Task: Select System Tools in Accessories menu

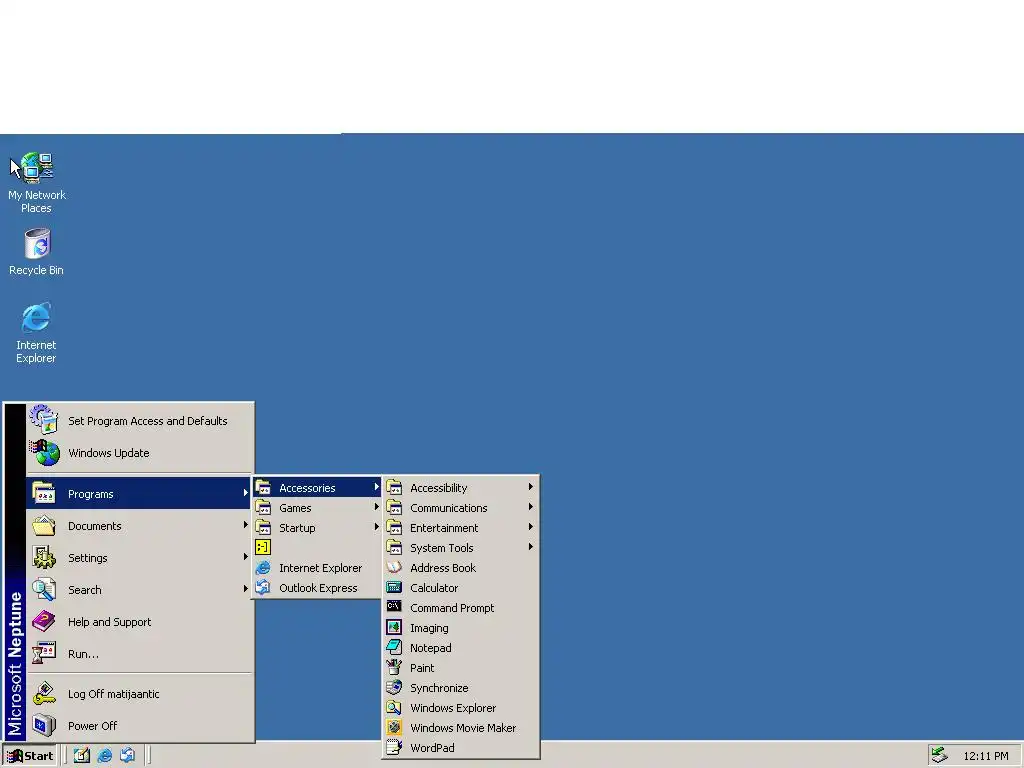Action: click(461, 547)
